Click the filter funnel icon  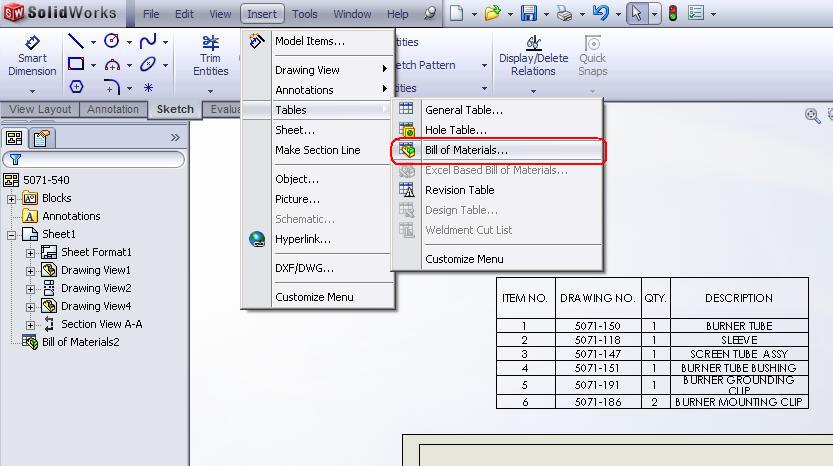tap(15, 159)
